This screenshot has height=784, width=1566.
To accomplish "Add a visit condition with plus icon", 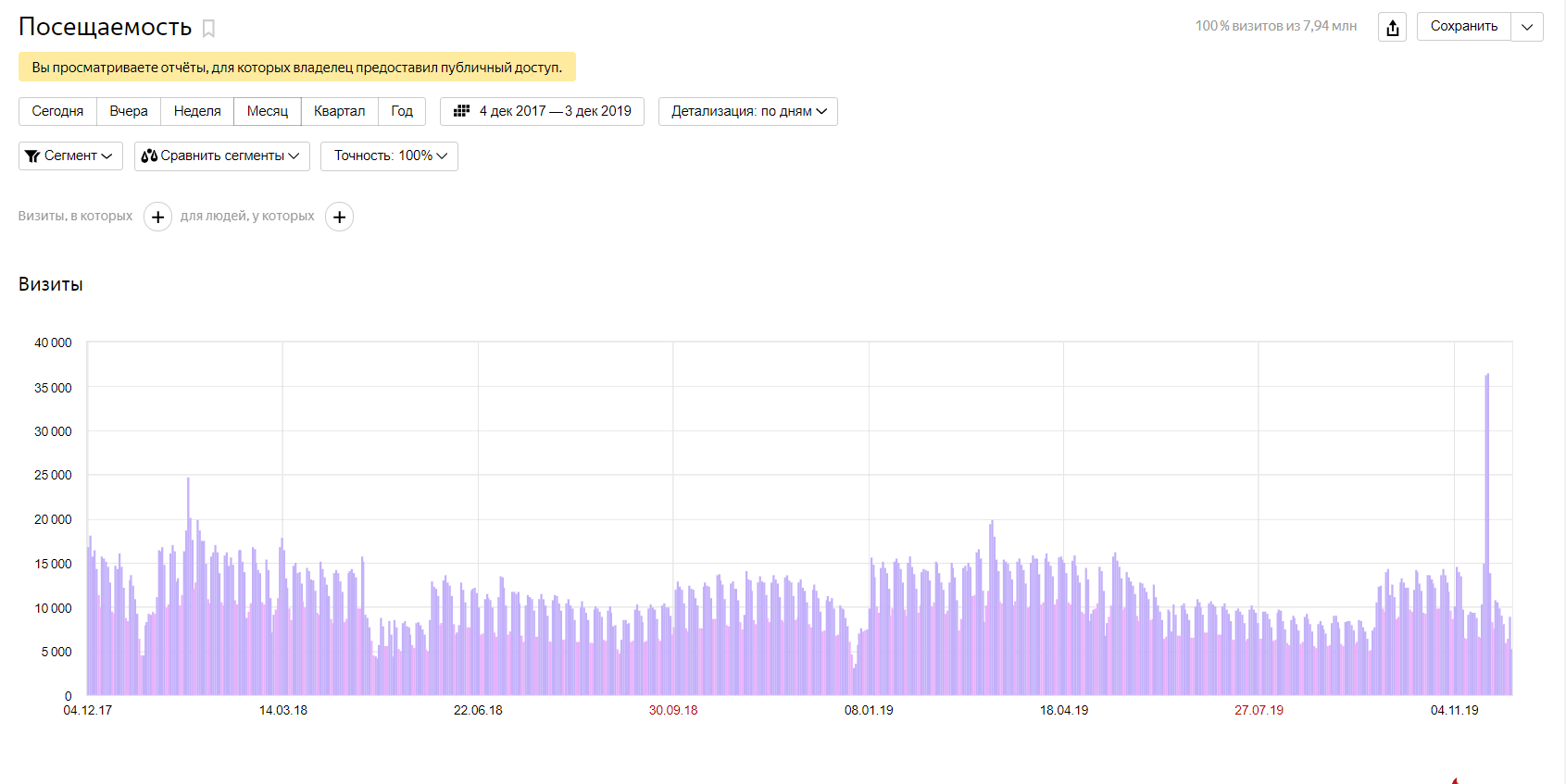I will pyautogui.click(x=157, y=217).
